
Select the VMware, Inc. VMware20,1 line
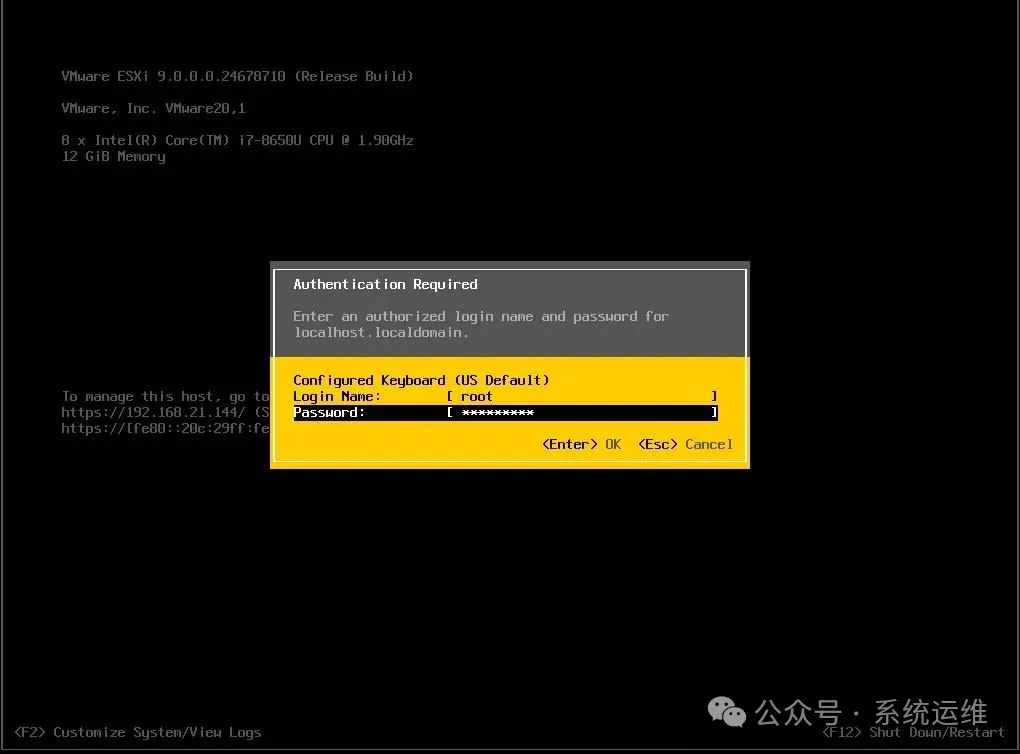154,108
